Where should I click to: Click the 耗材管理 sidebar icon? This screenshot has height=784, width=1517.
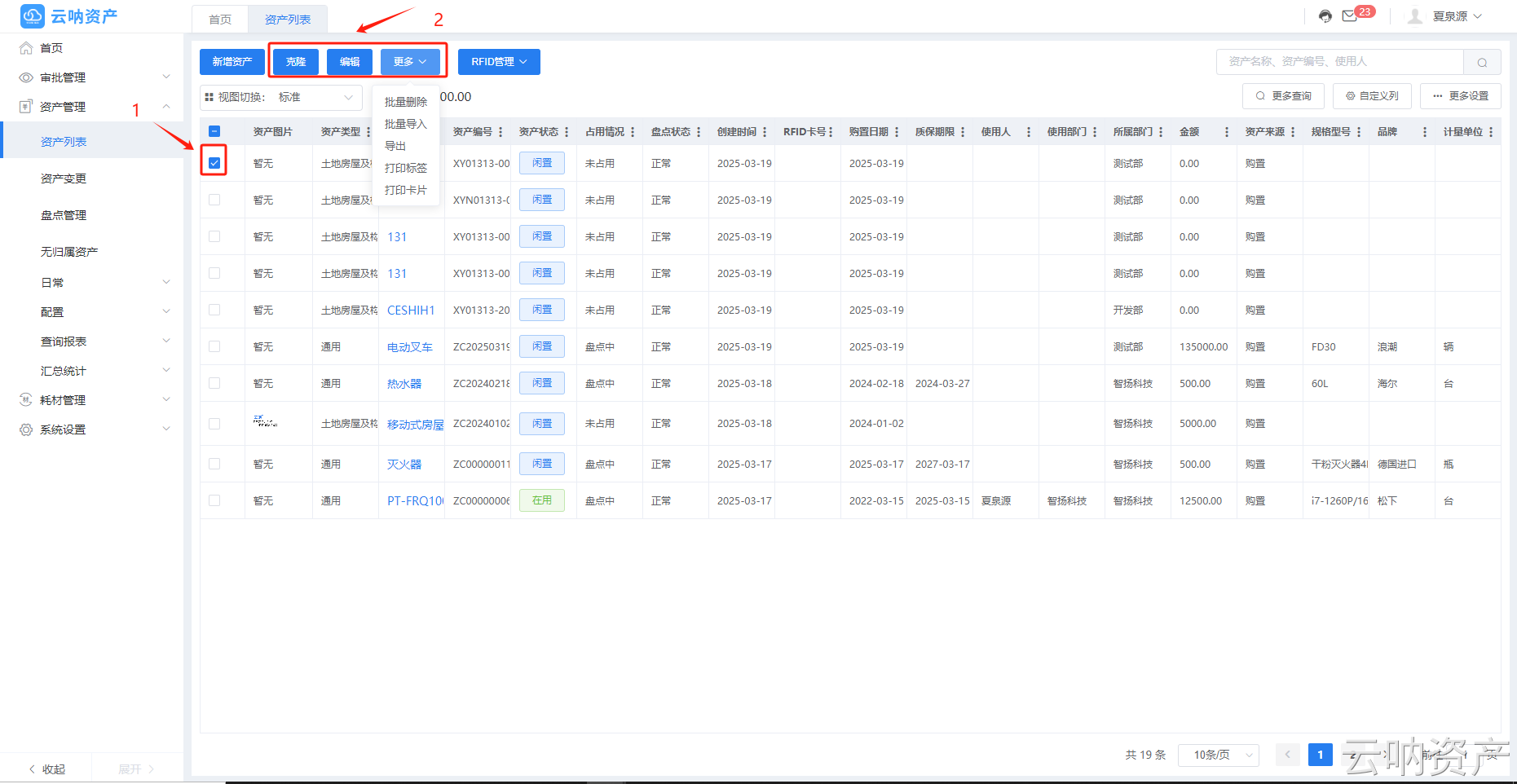coord(26,400)
